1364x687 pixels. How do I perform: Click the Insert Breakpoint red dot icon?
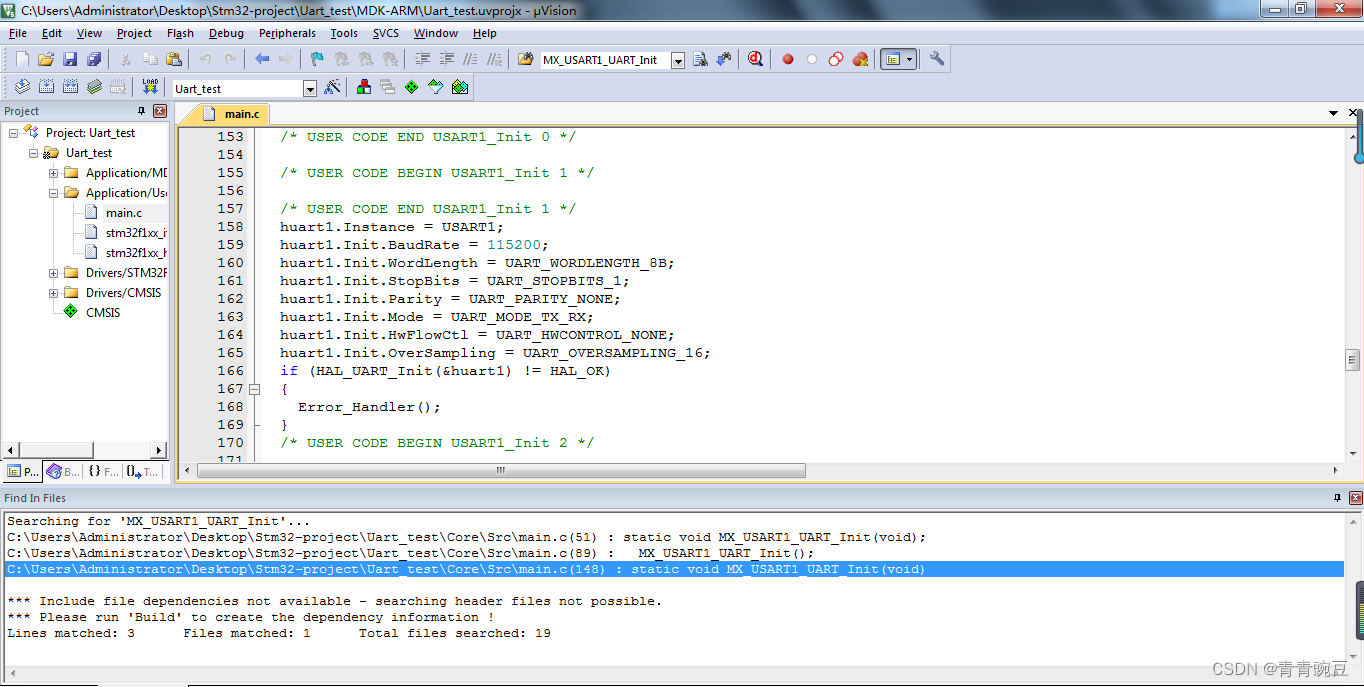[x=788, y=60]
